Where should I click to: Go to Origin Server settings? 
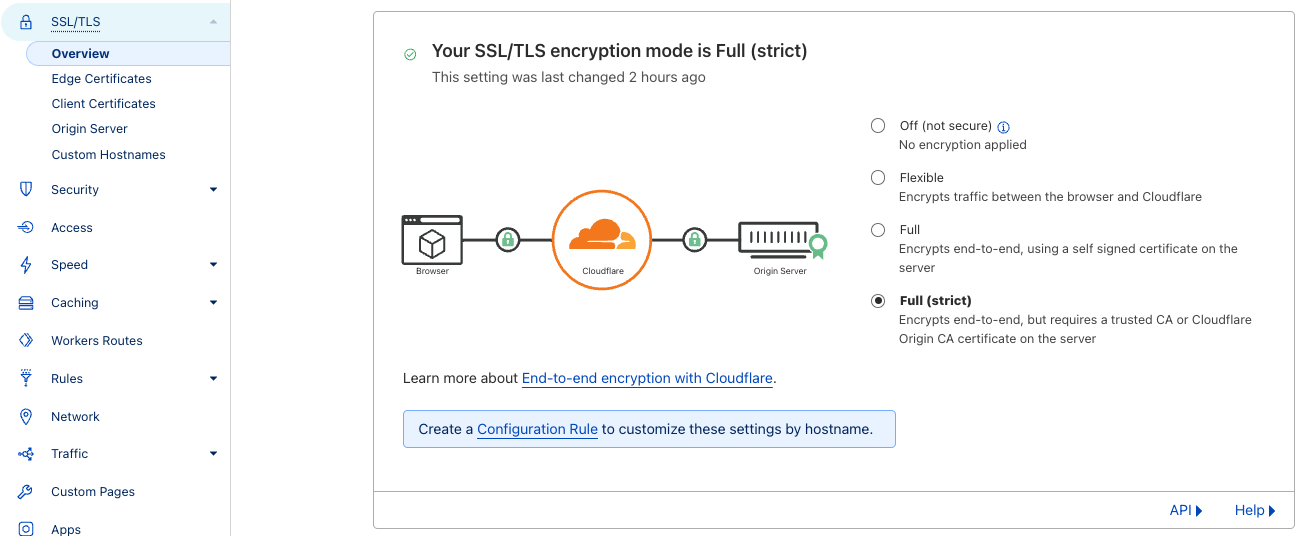coord(90,129)
